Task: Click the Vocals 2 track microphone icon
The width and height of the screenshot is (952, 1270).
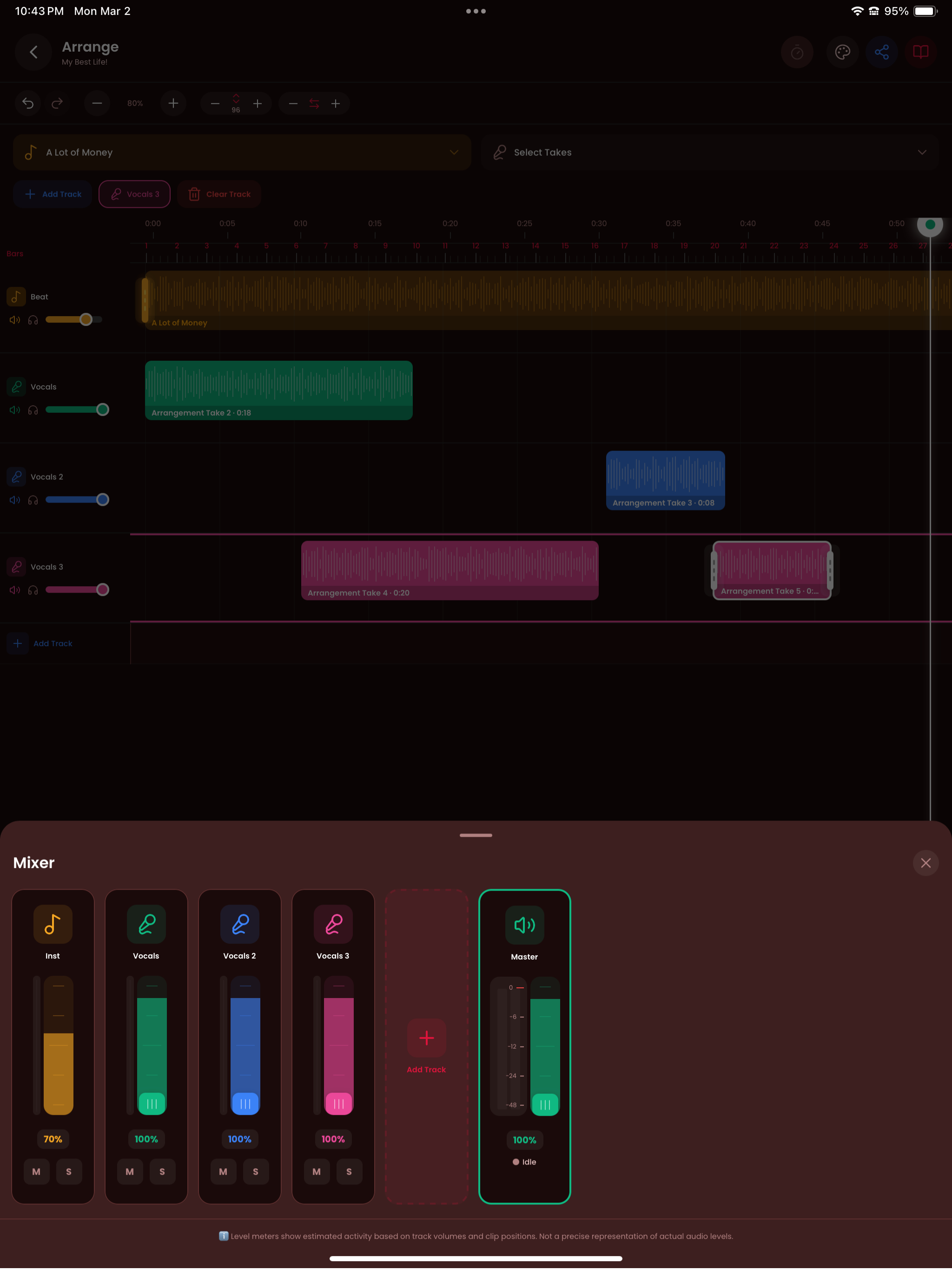Action: pos(16,476)
